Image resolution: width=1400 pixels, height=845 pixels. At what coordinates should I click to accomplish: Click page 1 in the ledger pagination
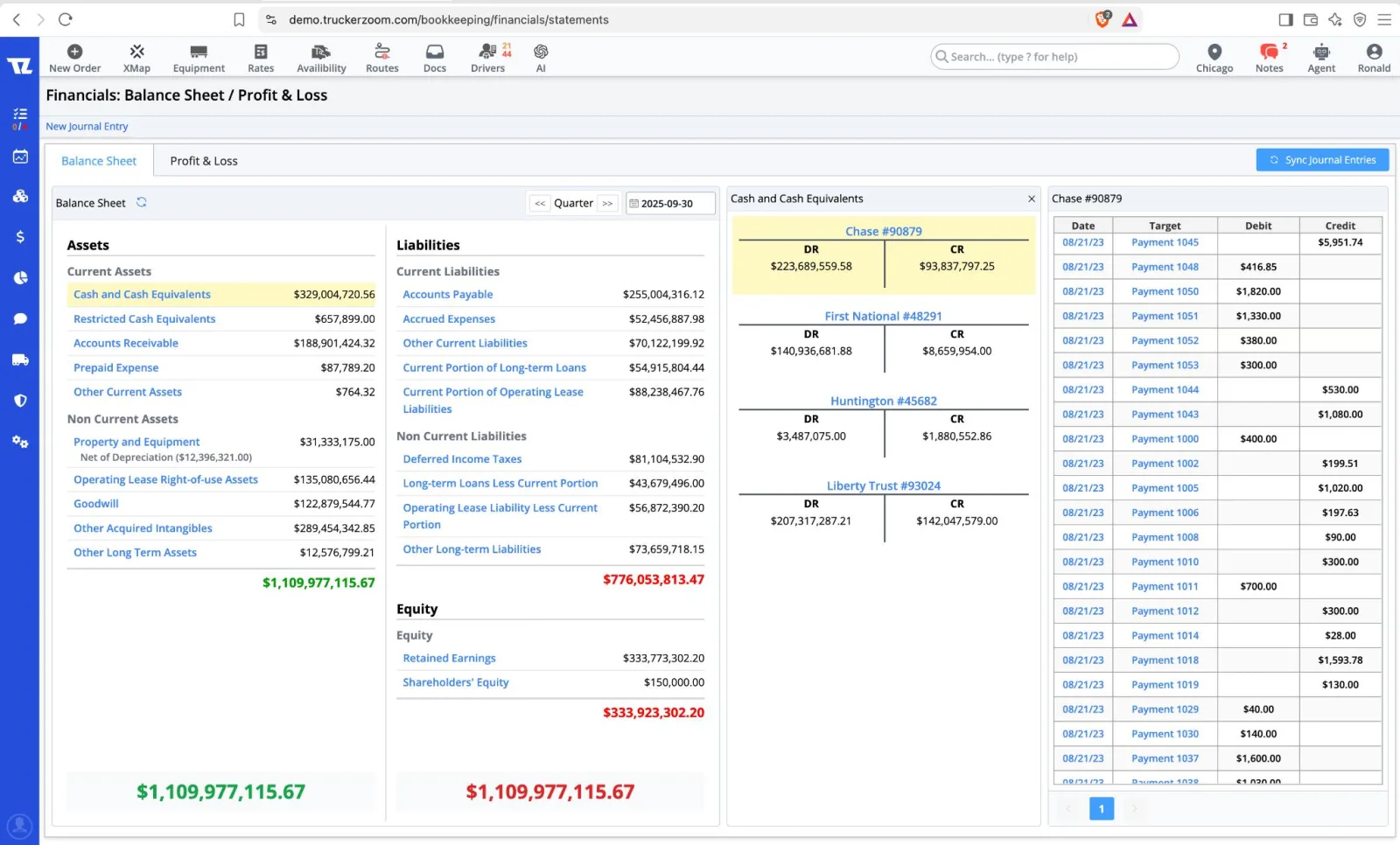pos(1101,808)
